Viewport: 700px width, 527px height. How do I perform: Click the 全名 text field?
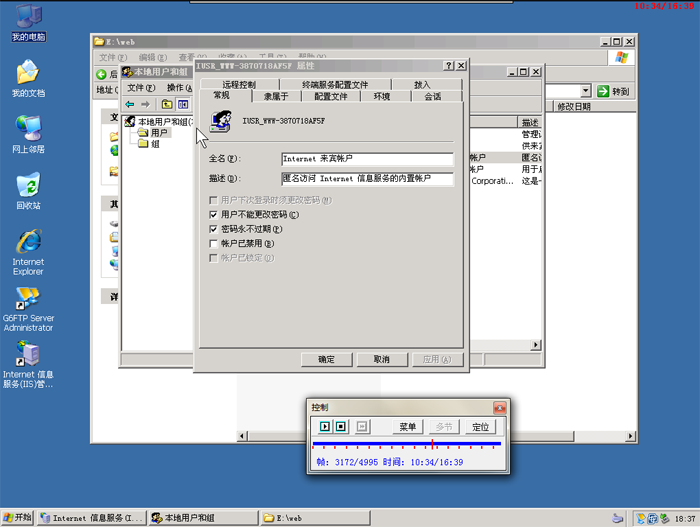pos(367,159)
